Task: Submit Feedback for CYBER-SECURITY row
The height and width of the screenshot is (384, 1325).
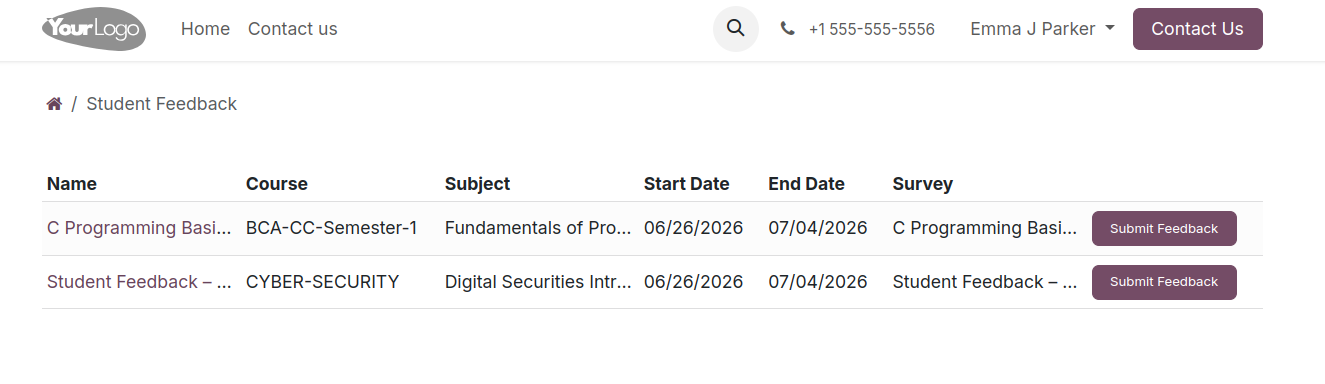Action: point(1164,282)
